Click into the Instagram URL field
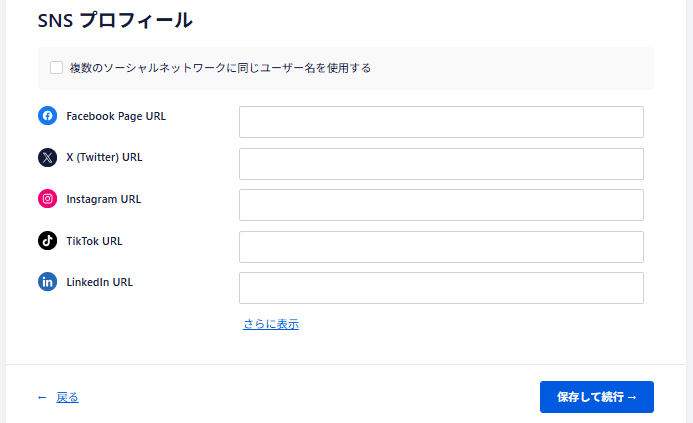 pyautogui.click(x=441, y=205)
